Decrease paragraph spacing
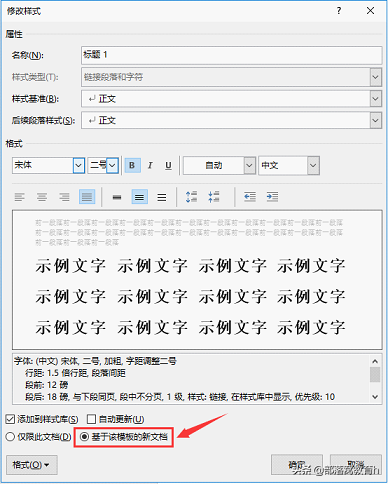 (214, 197)
